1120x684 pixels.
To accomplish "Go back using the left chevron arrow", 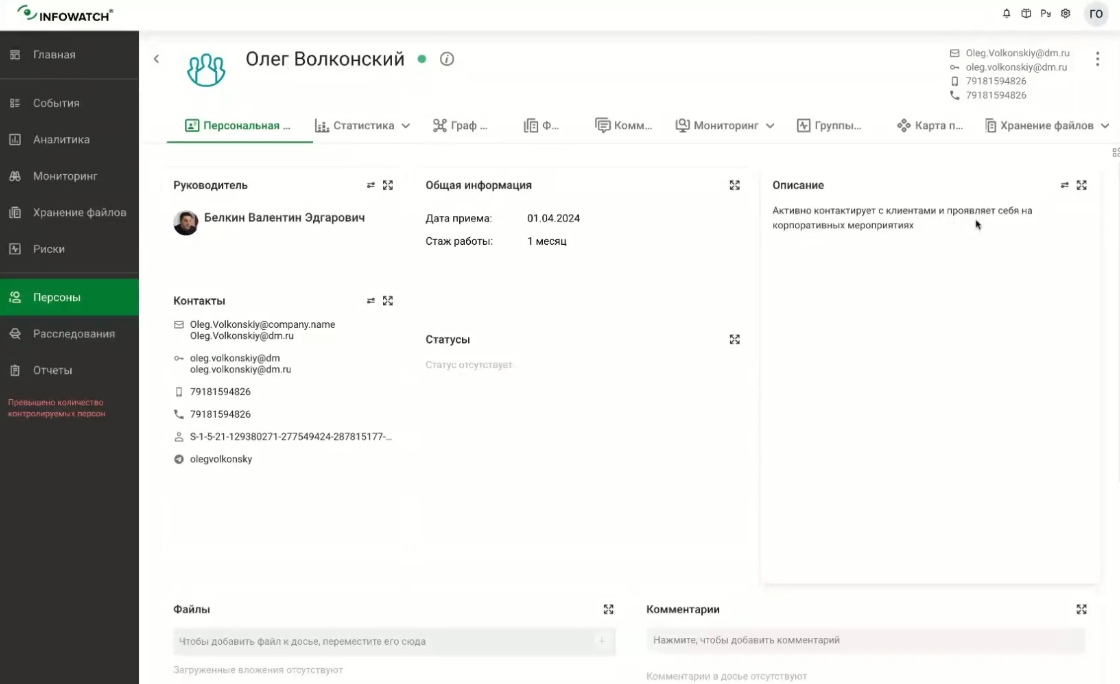I will click(x=156, y=59).
